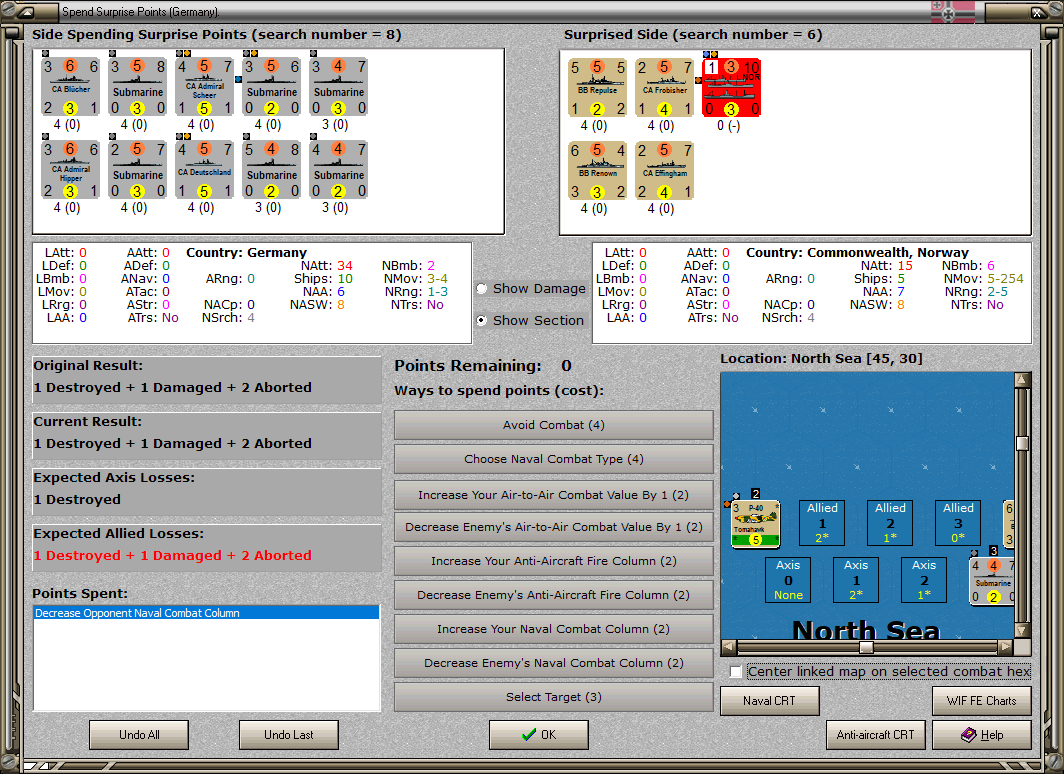Enable center linked map on combat hex
Image resolution: width=1064 pixels, height=774 pixels.
736,672
